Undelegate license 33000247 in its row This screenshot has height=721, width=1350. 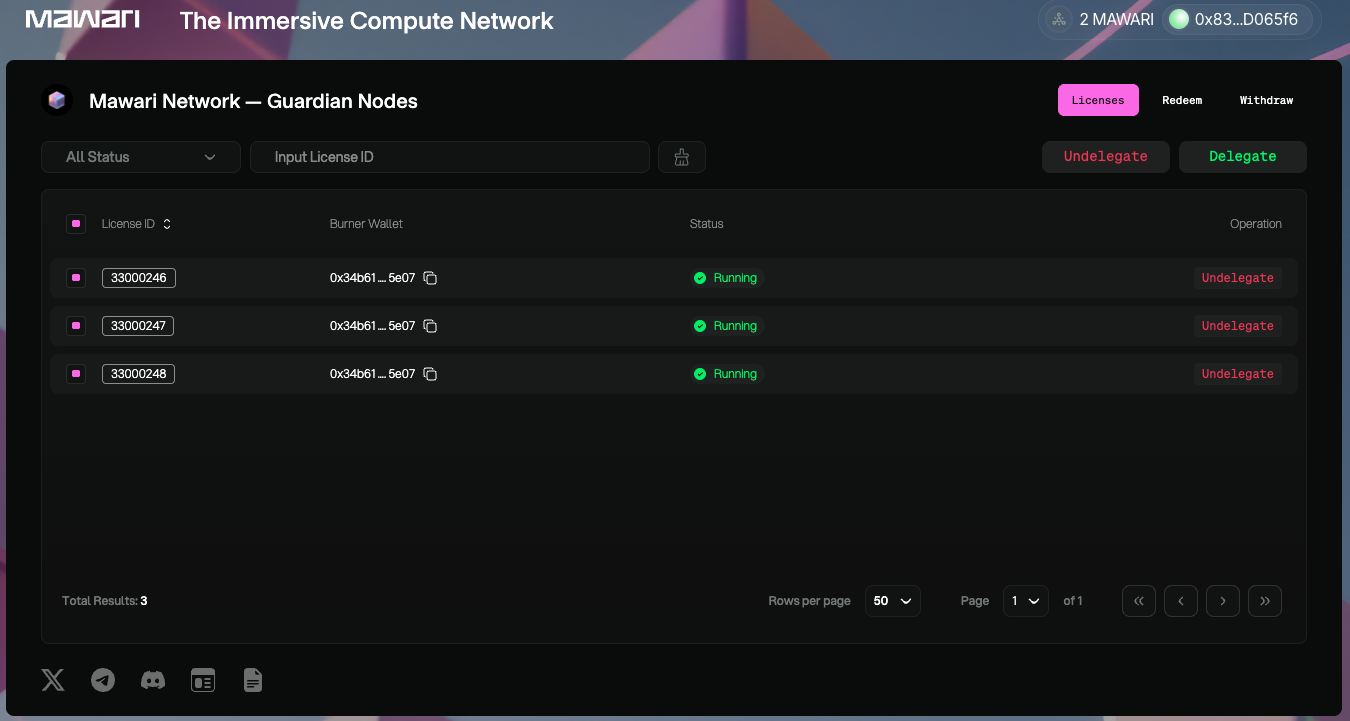click(x=1237, y=326)
